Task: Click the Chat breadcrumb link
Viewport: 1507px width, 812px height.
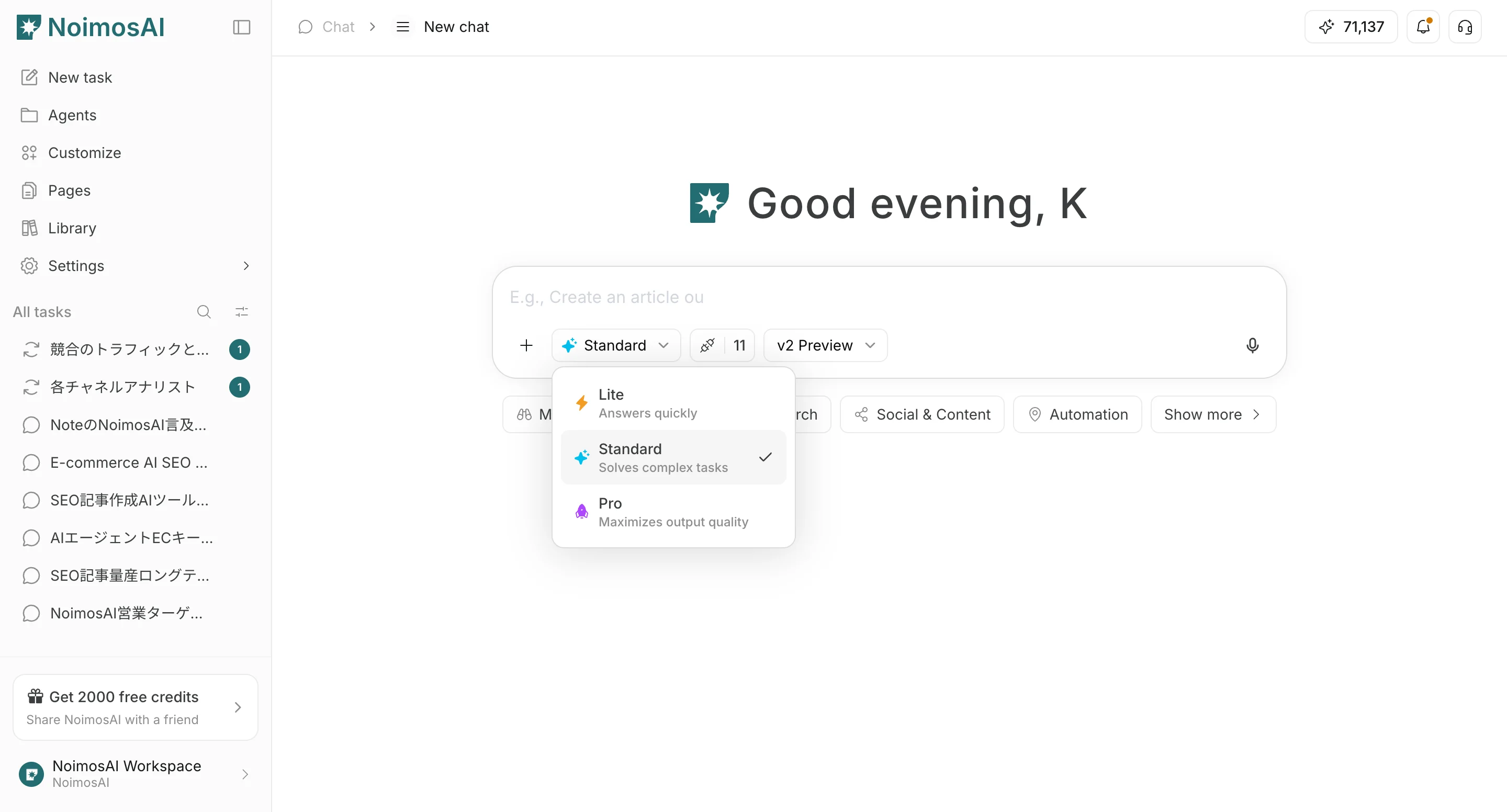Action: (x=327, y=27)
